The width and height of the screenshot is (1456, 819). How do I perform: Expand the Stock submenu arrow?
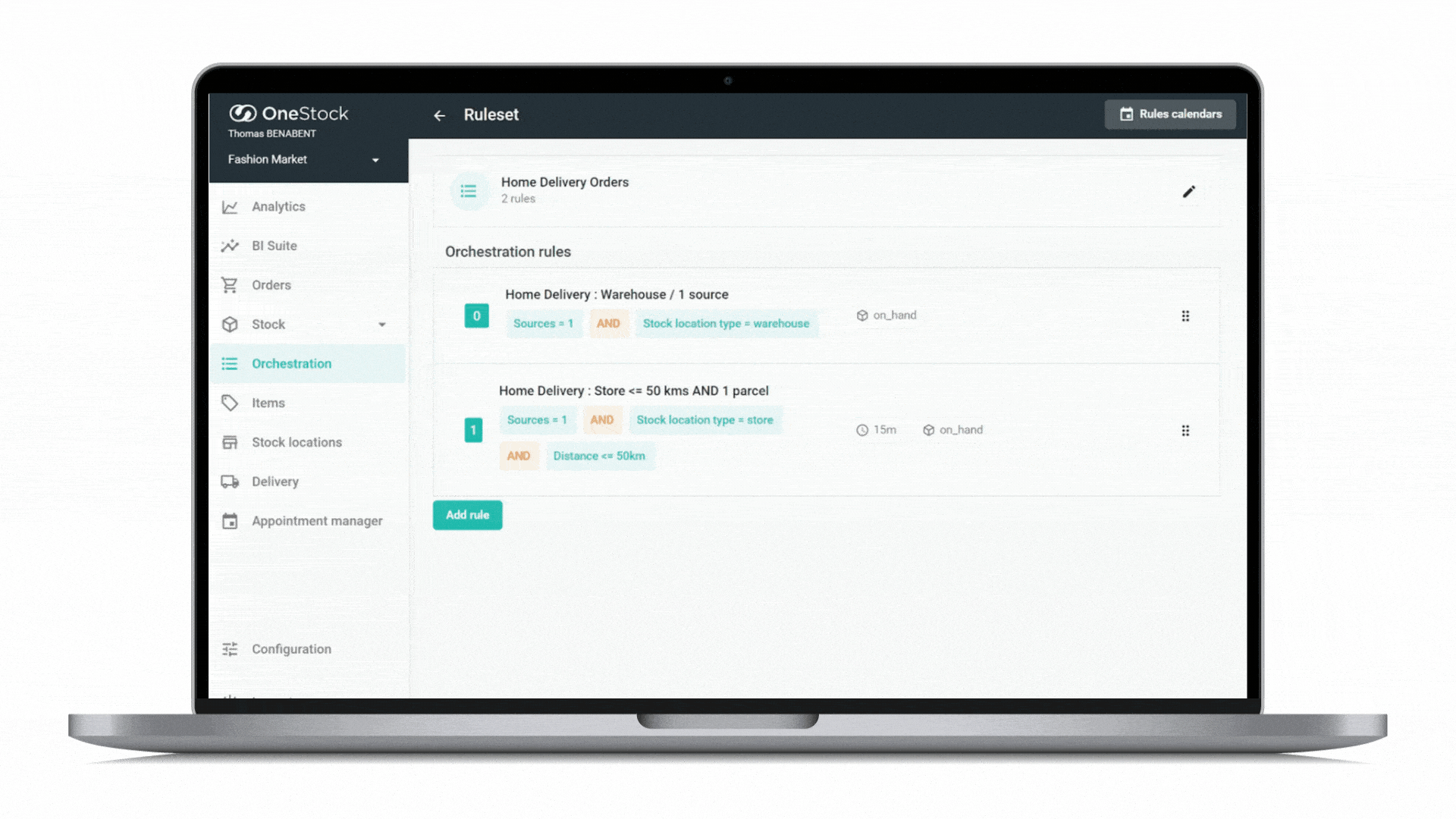[x=382, y=324]
